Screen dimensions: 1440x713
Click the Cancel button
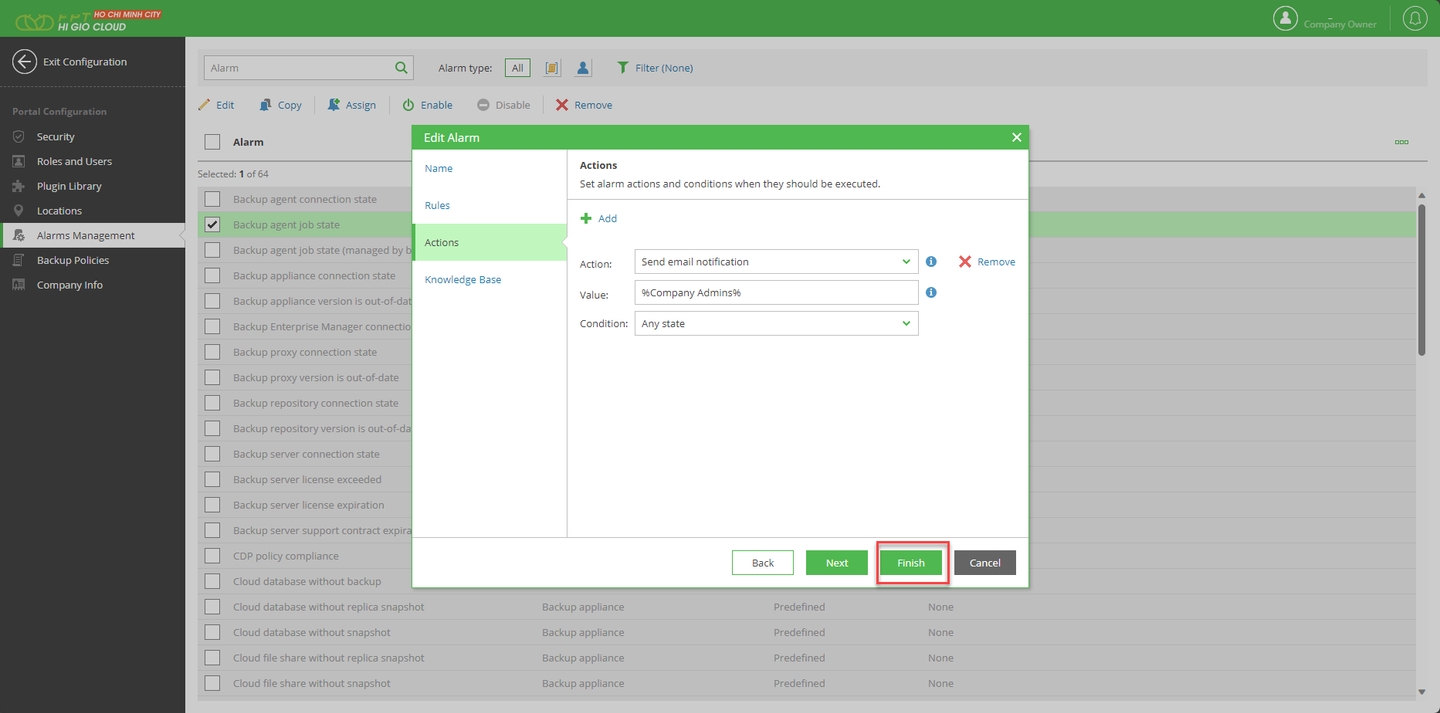pos(984,563)
